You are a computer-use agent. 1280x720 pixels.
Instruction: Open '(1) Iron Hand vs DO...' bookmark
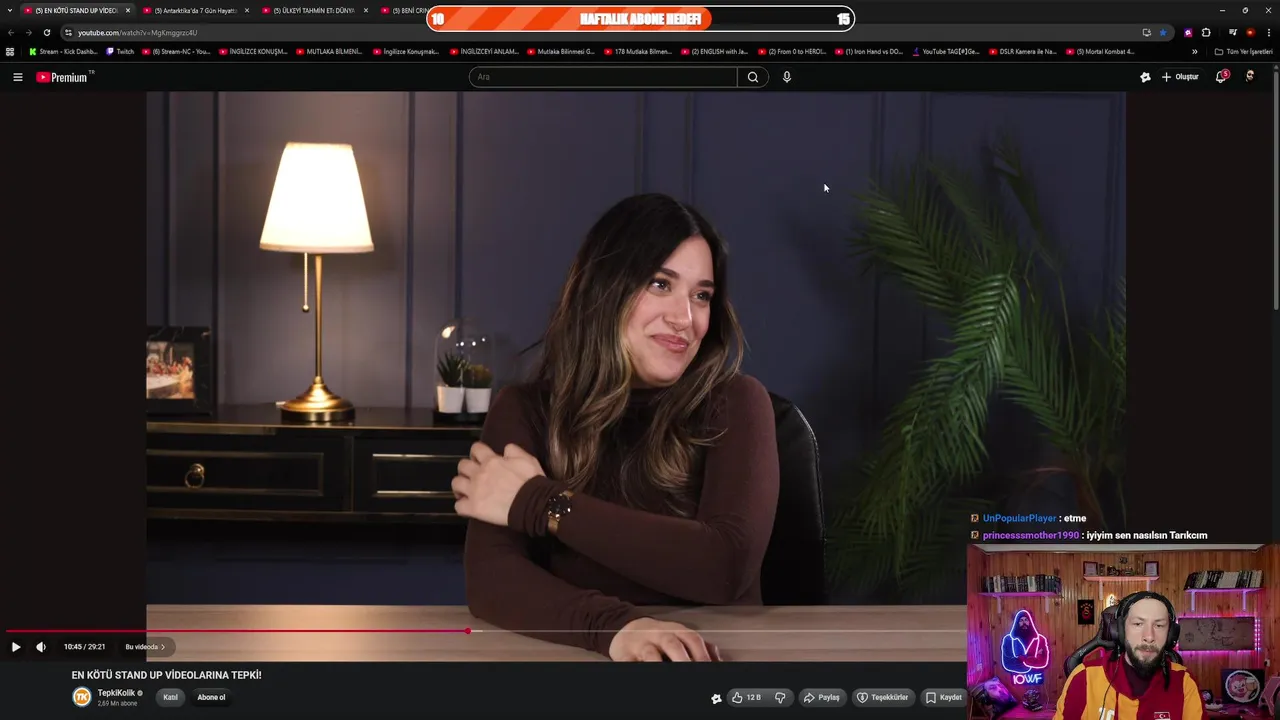pyautogui.click(x=869, y=51)
